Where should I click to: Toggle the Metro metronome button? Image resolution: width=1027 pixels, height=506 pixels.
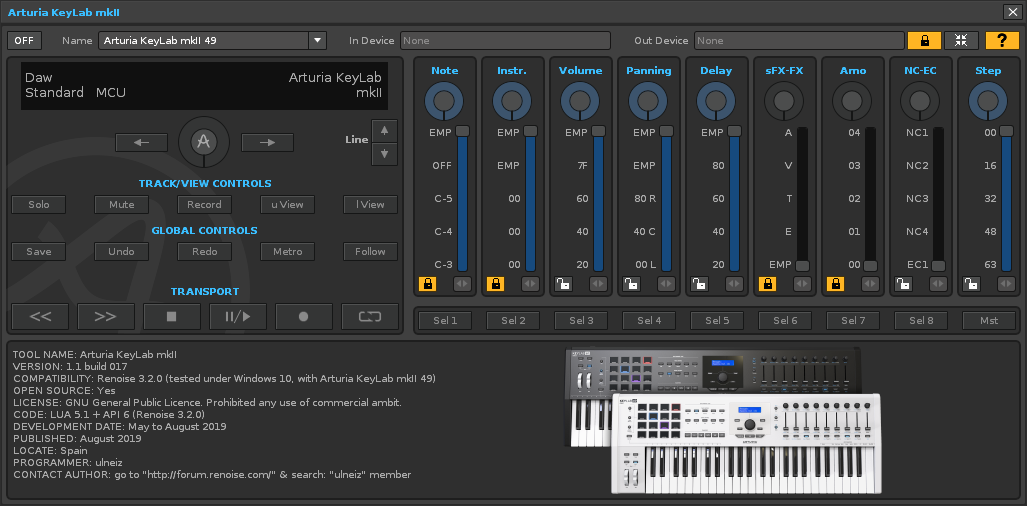pyautogui.click(x=288, y=251)
